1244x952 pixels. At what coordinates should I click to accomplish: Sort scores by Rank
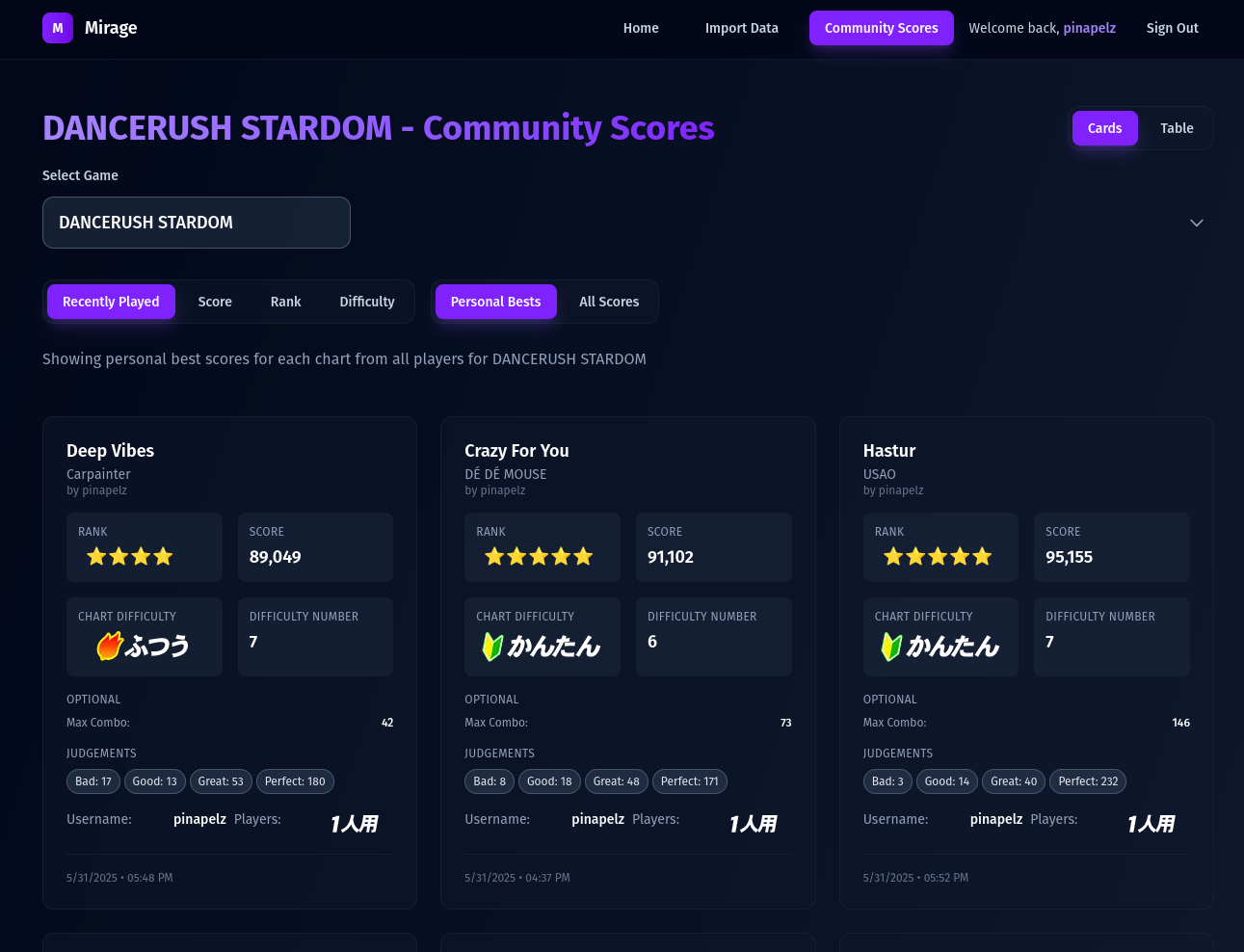point(285,302)
